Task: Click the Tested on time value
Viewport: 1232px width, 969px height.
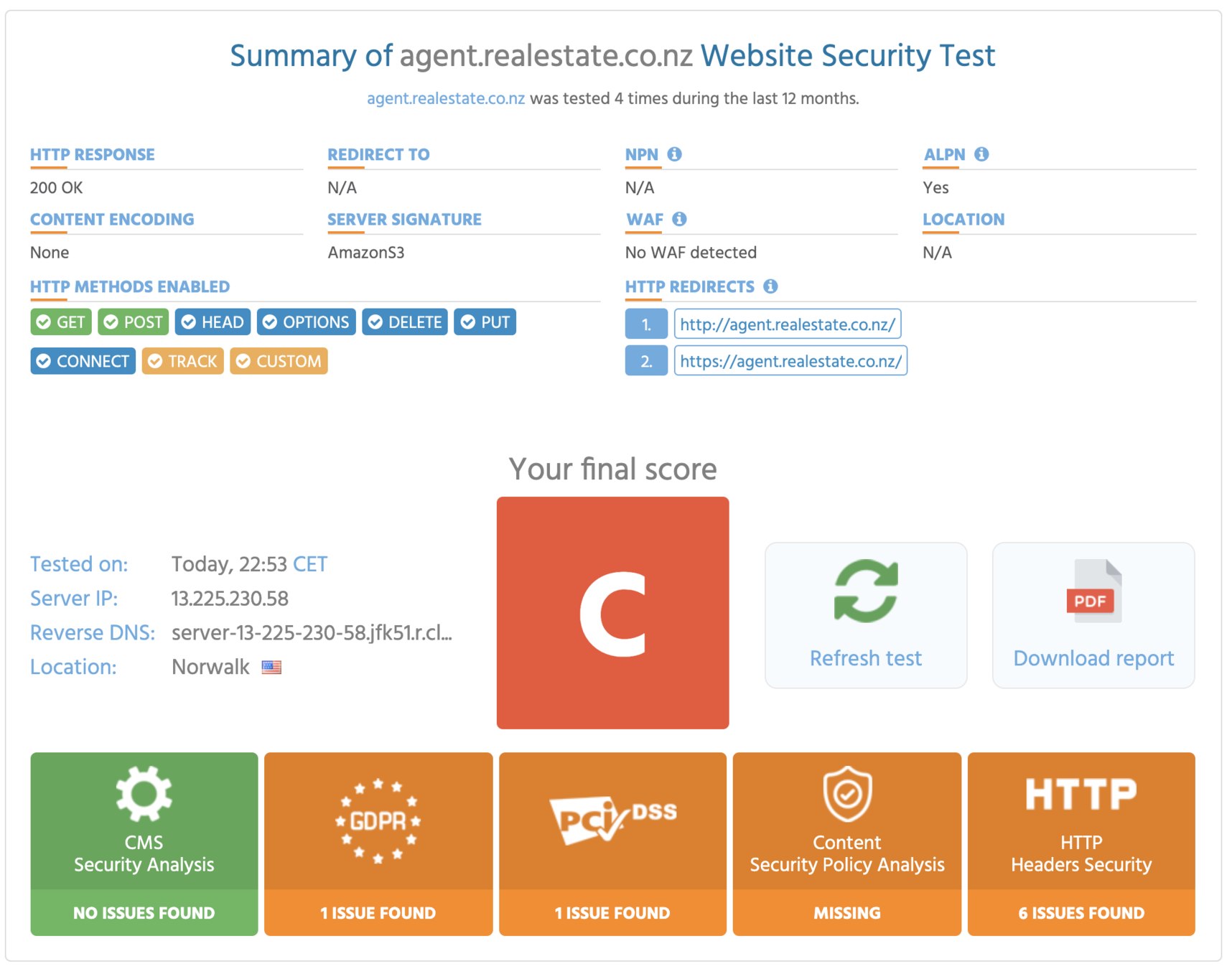Action: click(x=229, y=565)
